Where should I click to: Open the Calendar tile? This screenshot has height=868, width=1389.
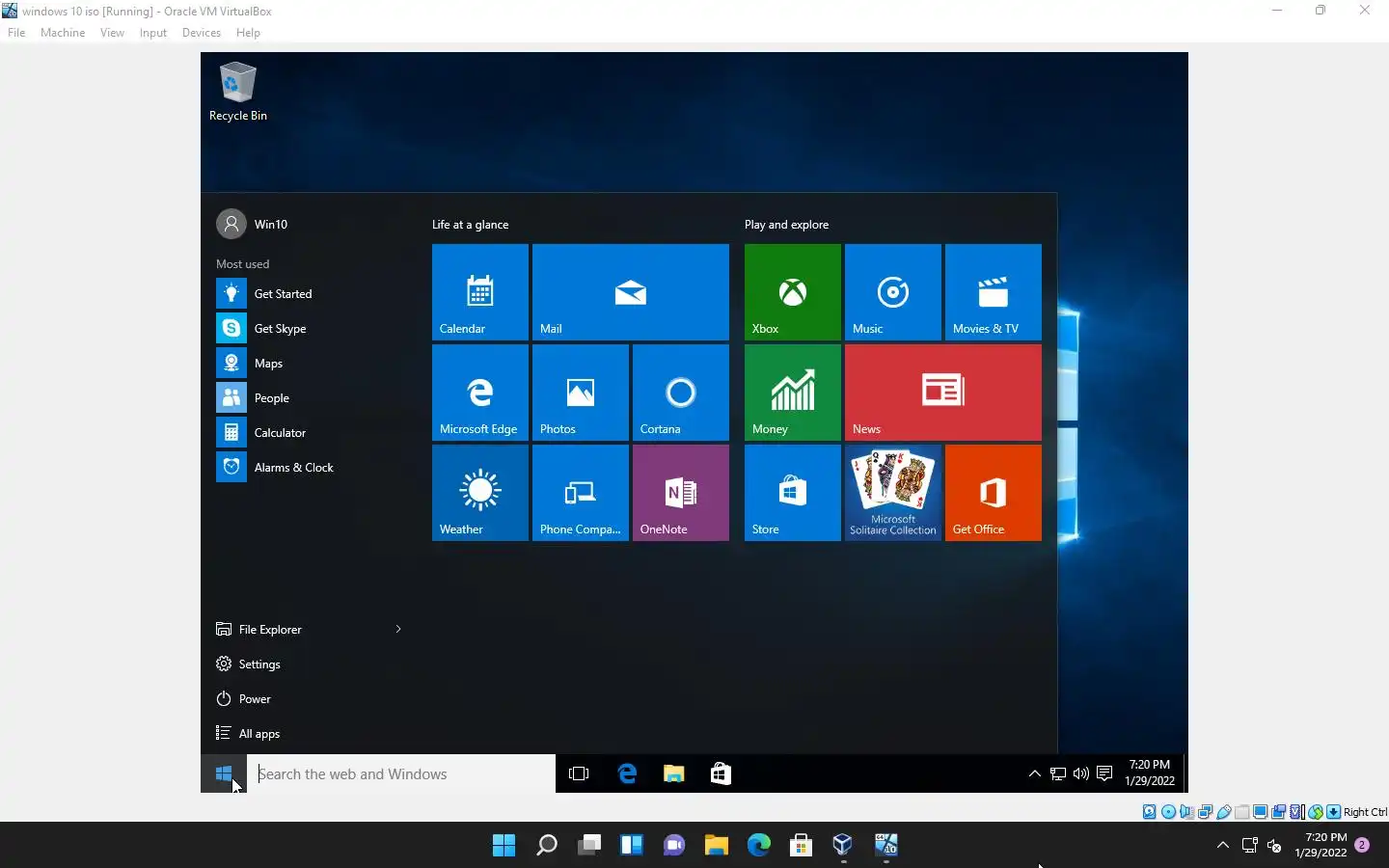[480, 292]
